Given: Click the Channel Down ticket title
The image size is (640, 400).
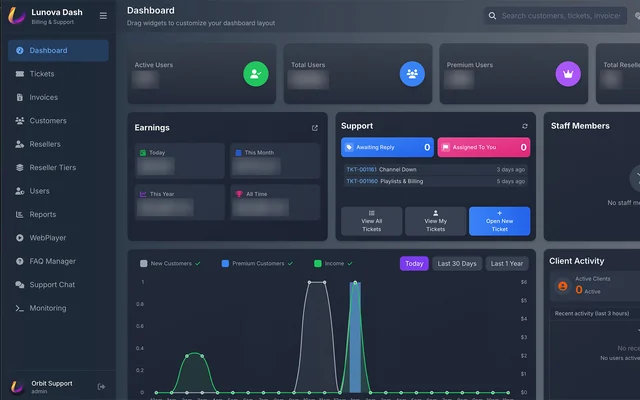Looking at the screenshot, I should click(x=398, y=169).
